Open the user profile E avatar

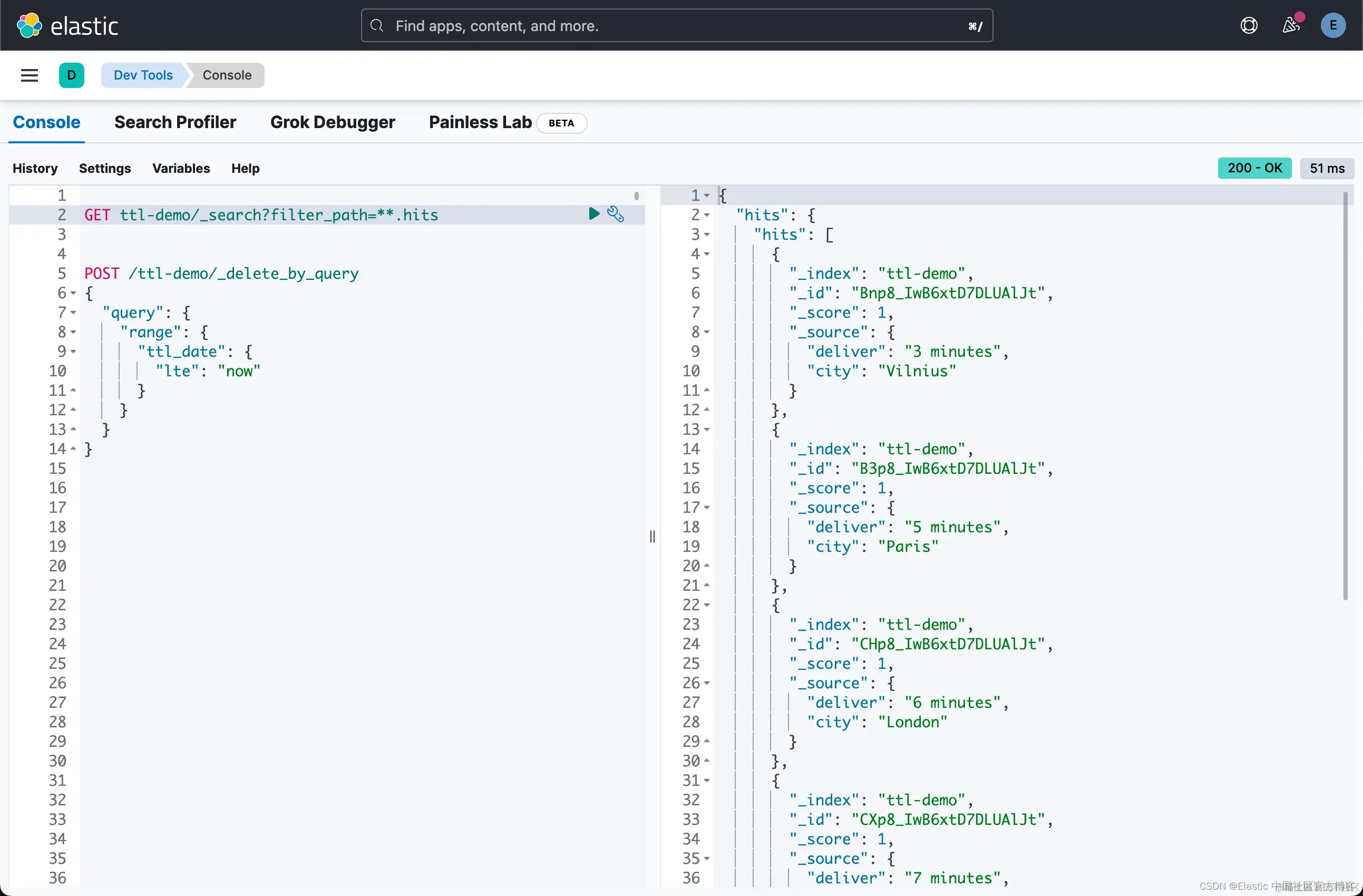tap(1332, 26)
